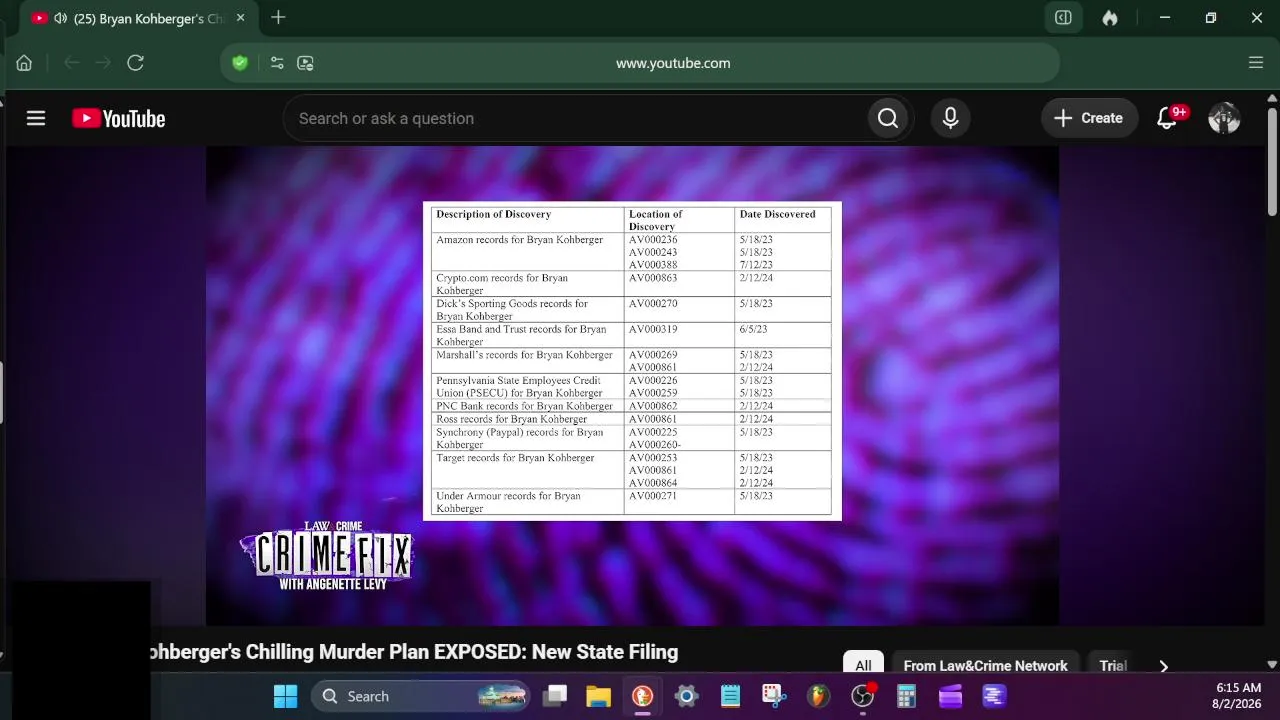This screenshot has height=720, width=1280.
Task: Open site permissions settings icon in address bar
Action: click(277, 63)
